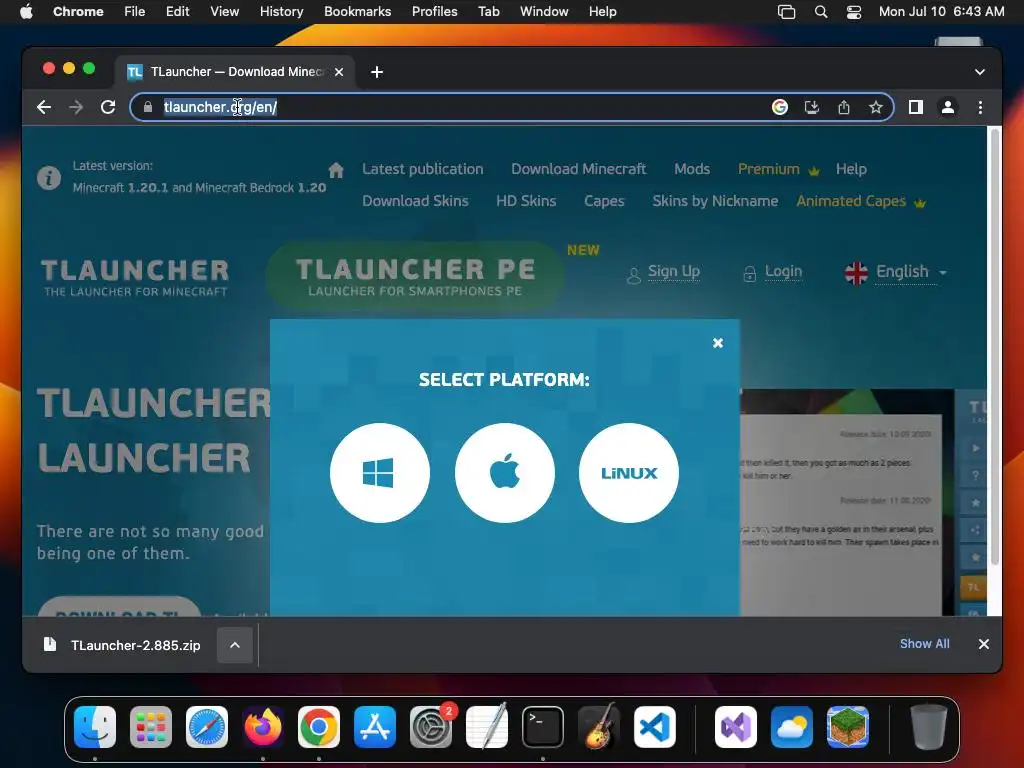Open the Apple menu
1024x768 pixels.
click(x=26, y=12)
